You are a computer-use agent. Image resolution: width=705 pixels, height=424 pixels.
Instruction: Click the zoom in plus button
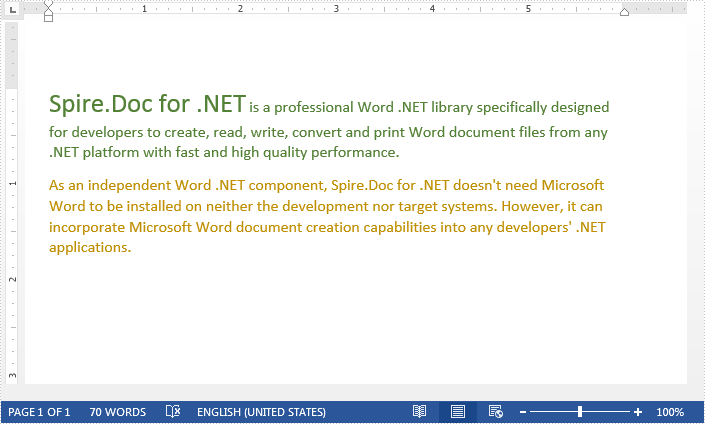(x=638, y=412)
